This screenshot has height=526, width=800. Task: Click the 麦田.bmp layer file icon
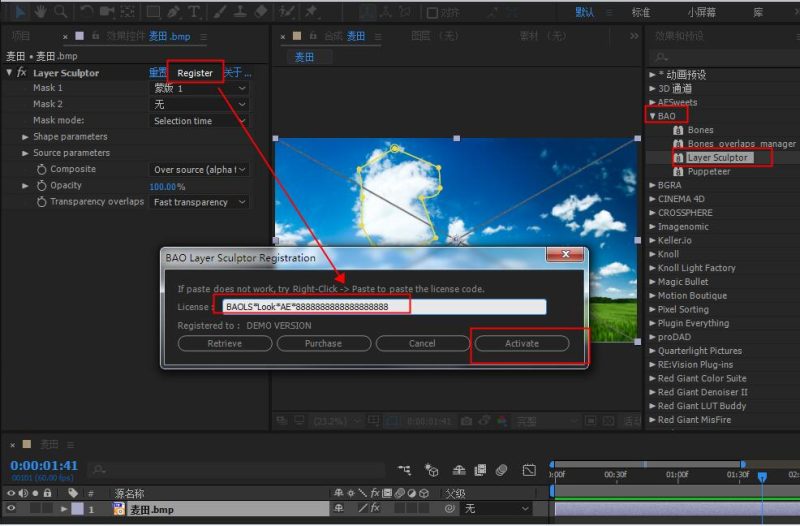click(x=119, y=509)
